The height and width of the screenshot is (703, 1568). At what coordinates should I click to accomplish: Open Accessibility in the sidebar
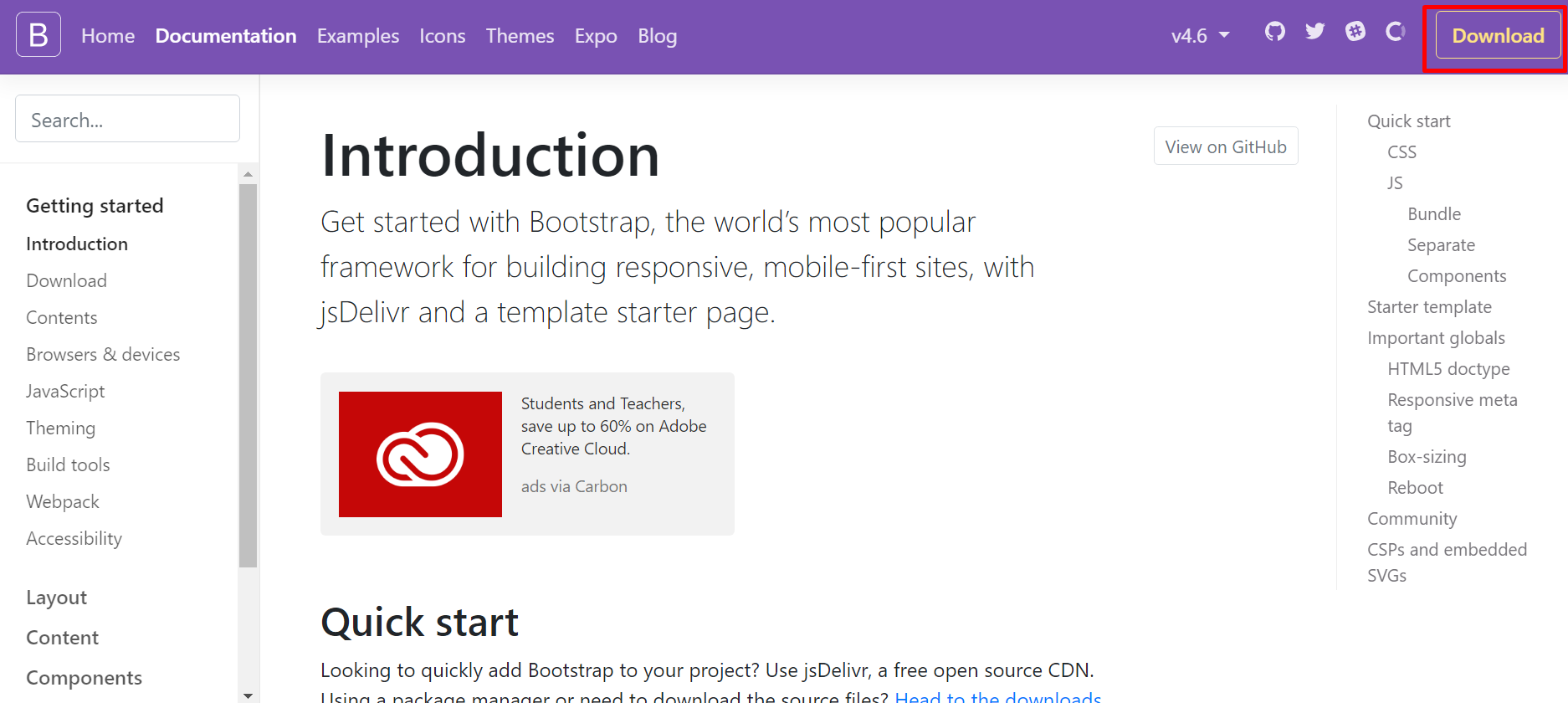(x=74, y=538)
